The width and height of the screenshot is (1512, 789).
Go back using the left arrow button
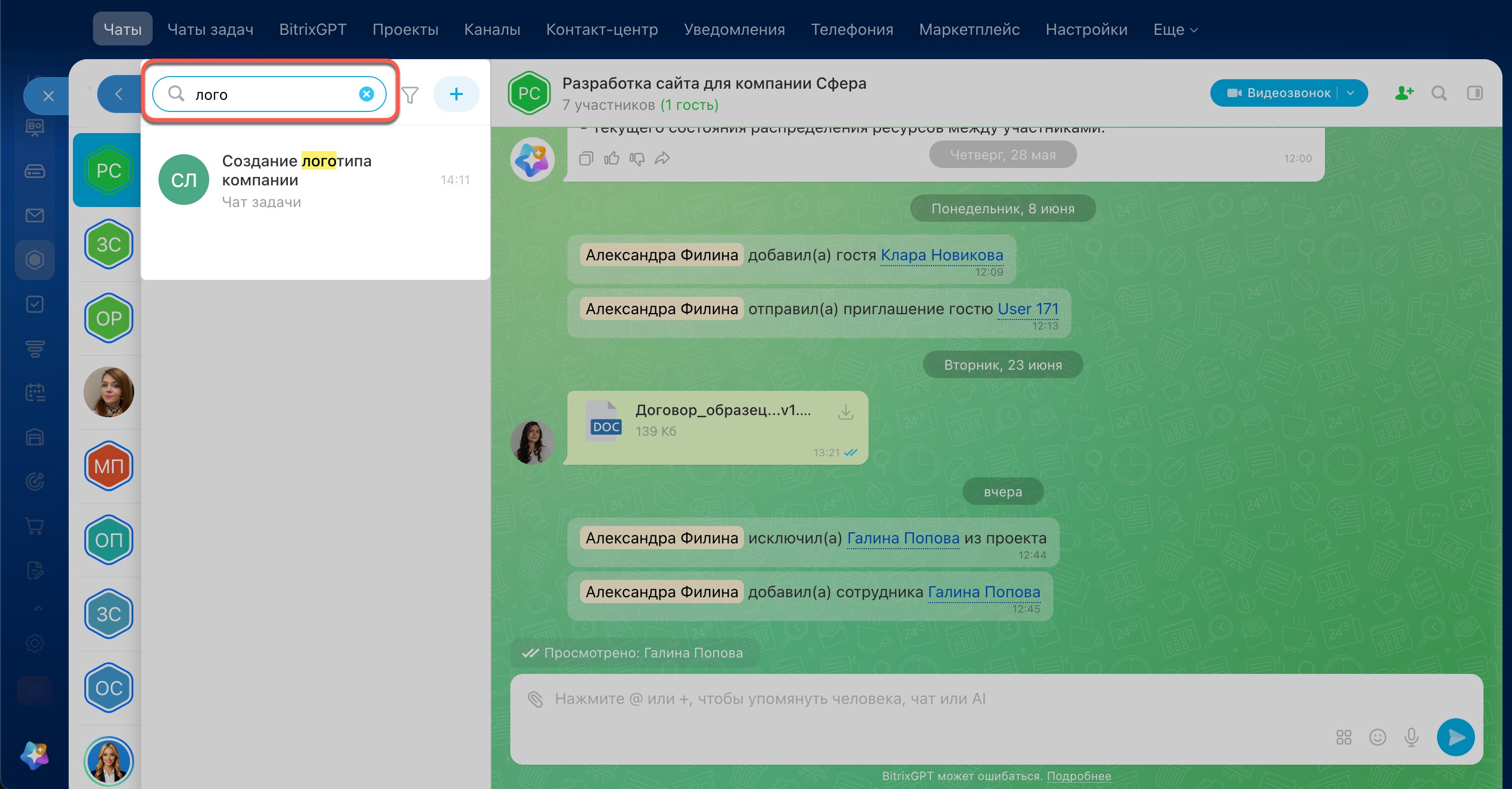click(118, 94)
